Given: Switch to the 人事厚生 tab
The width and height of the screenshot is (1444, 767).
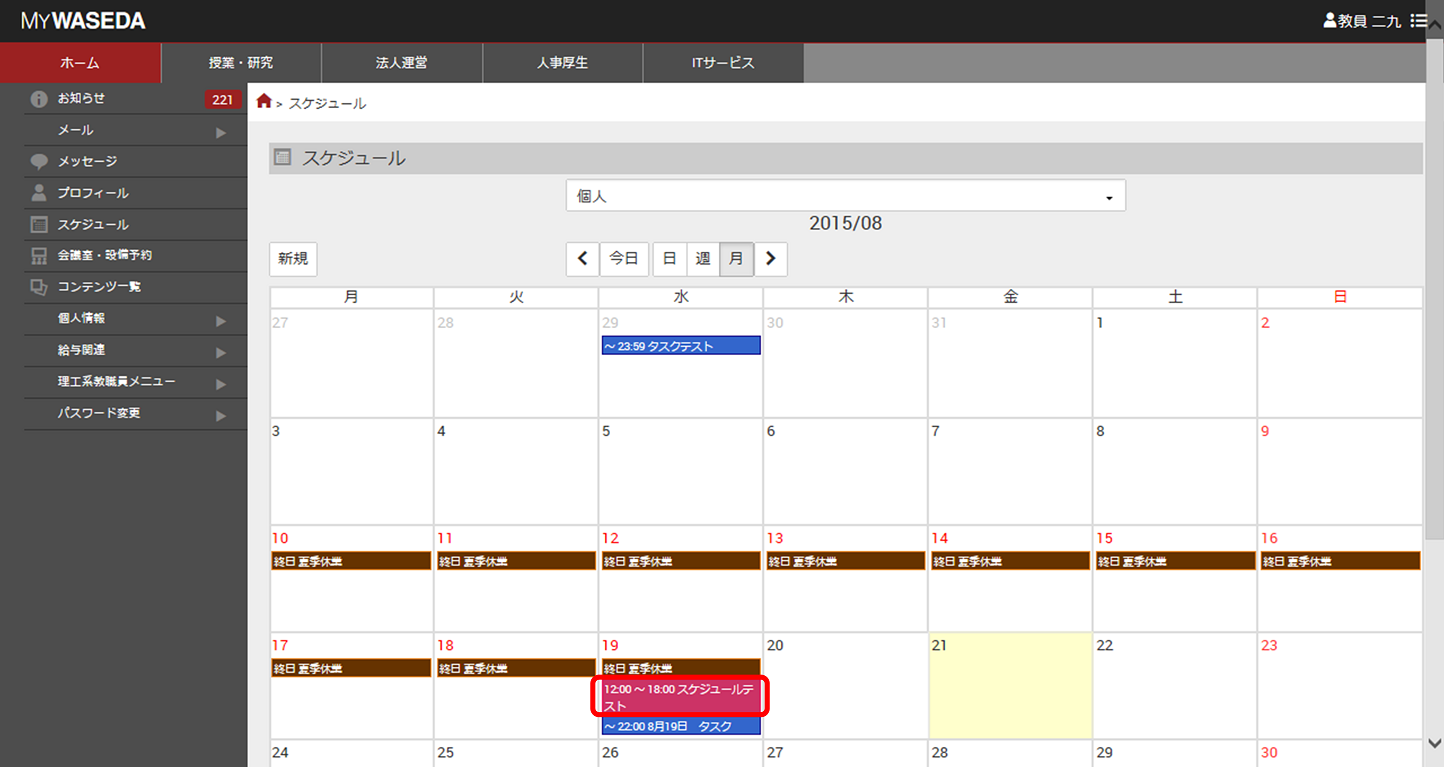Looking at the screenshot, I should pos(562,63).
